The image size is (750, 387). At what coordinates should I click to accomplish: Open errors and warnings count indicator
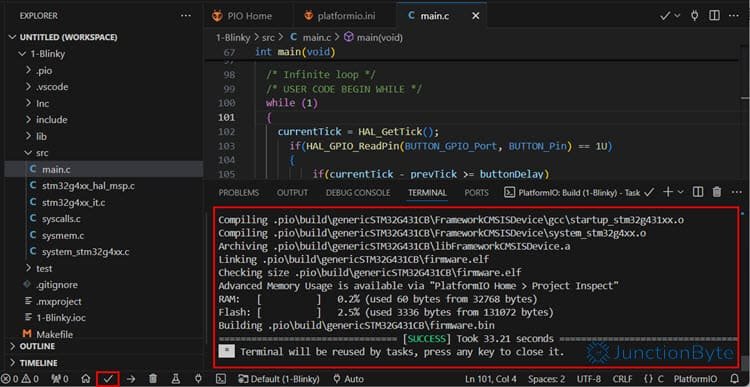pyautogui.click(x=20, y=379)
